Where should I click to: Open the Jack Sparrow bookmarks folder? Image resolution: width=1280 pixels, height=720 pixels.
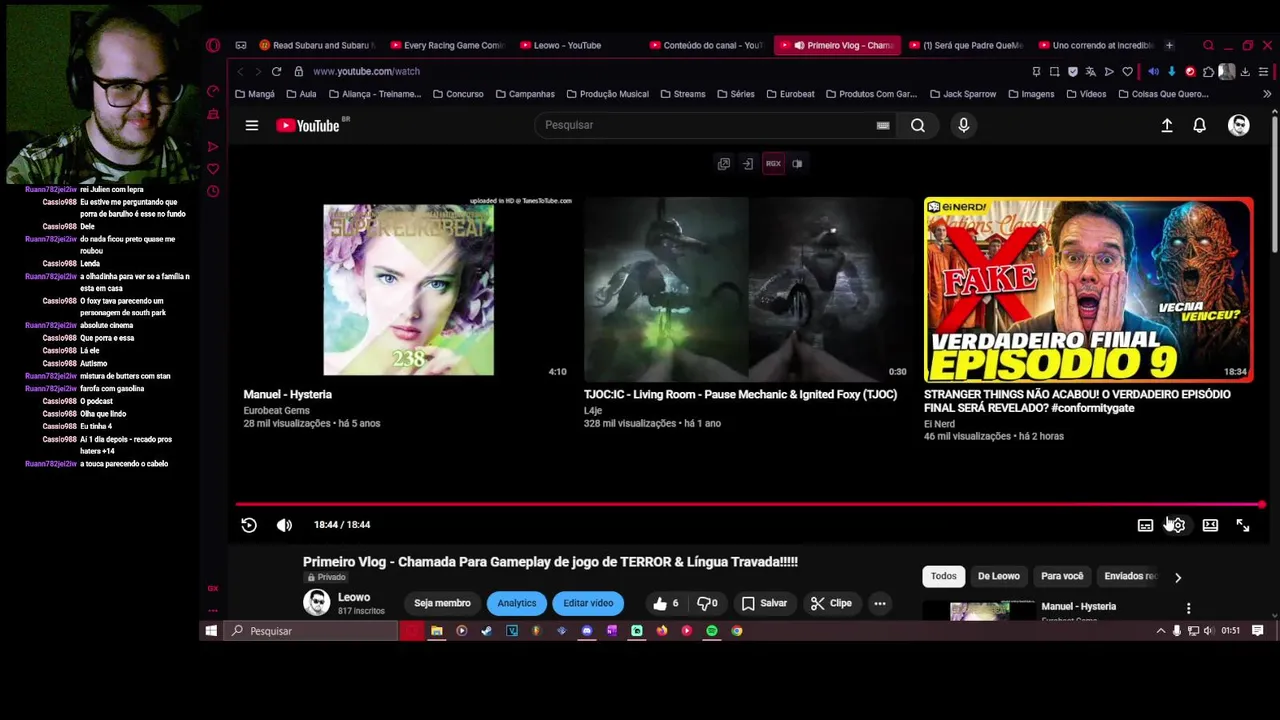[963, 94]
